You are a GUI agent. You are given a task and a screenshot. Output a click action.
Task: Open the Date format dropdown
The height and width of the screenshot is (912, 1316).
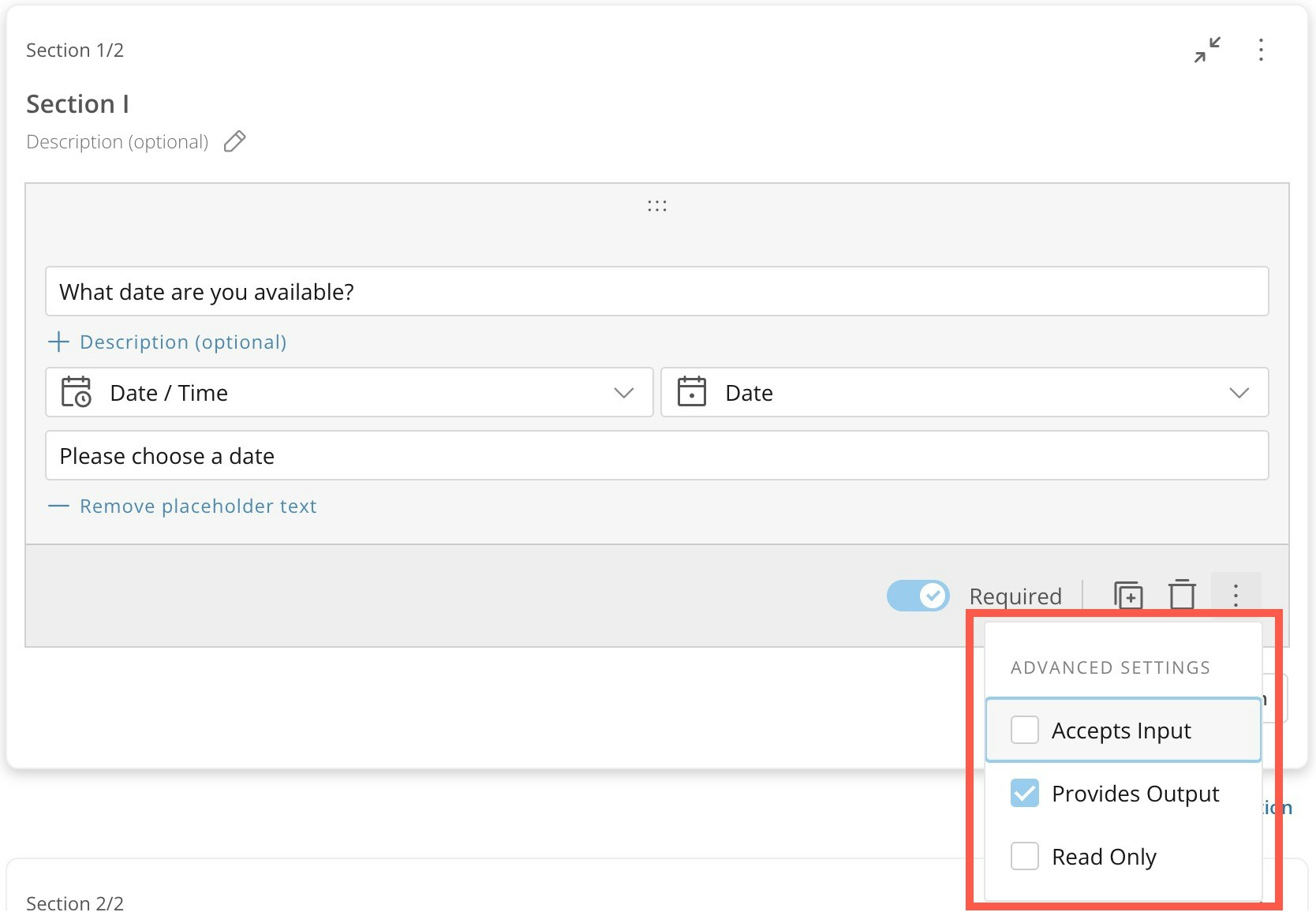(965, 392)
